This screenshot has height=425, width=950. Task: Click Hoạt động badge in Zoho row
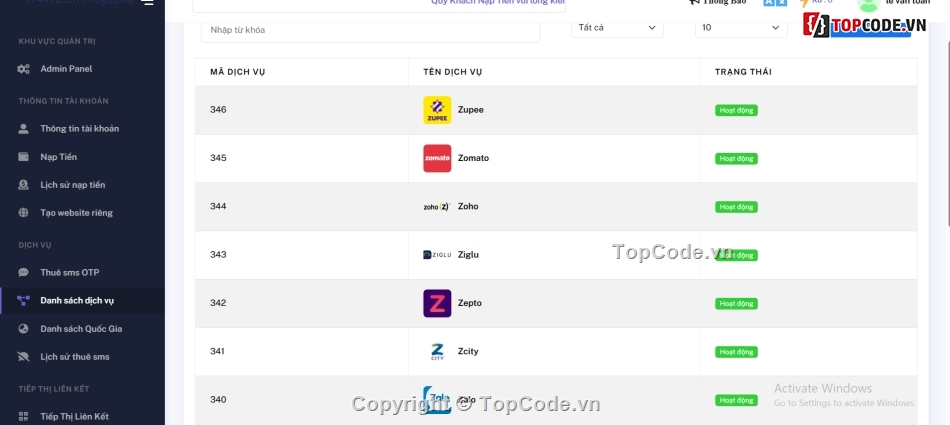(x=736, y=207)
